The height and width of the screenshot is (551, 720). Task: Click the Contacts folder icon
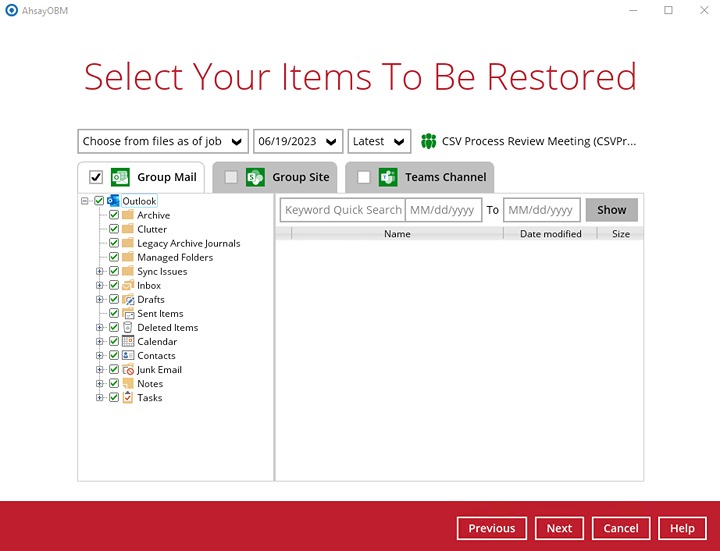tap(128, 356)
